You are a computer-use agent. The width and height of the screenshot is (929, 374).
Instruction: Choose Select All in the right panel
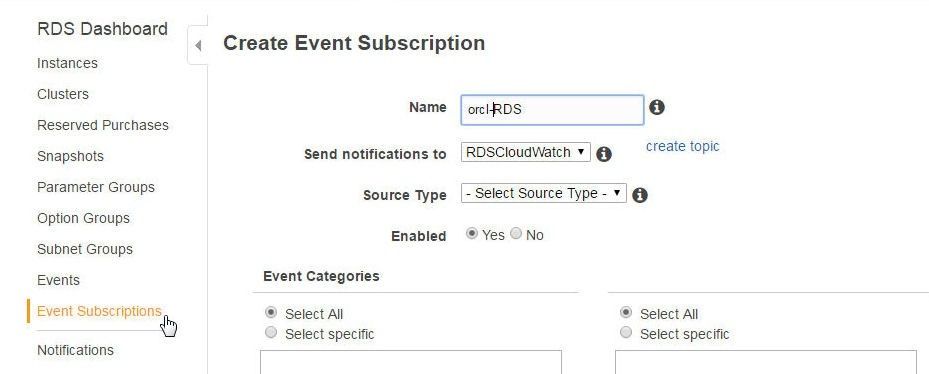[x=626, y=312]
